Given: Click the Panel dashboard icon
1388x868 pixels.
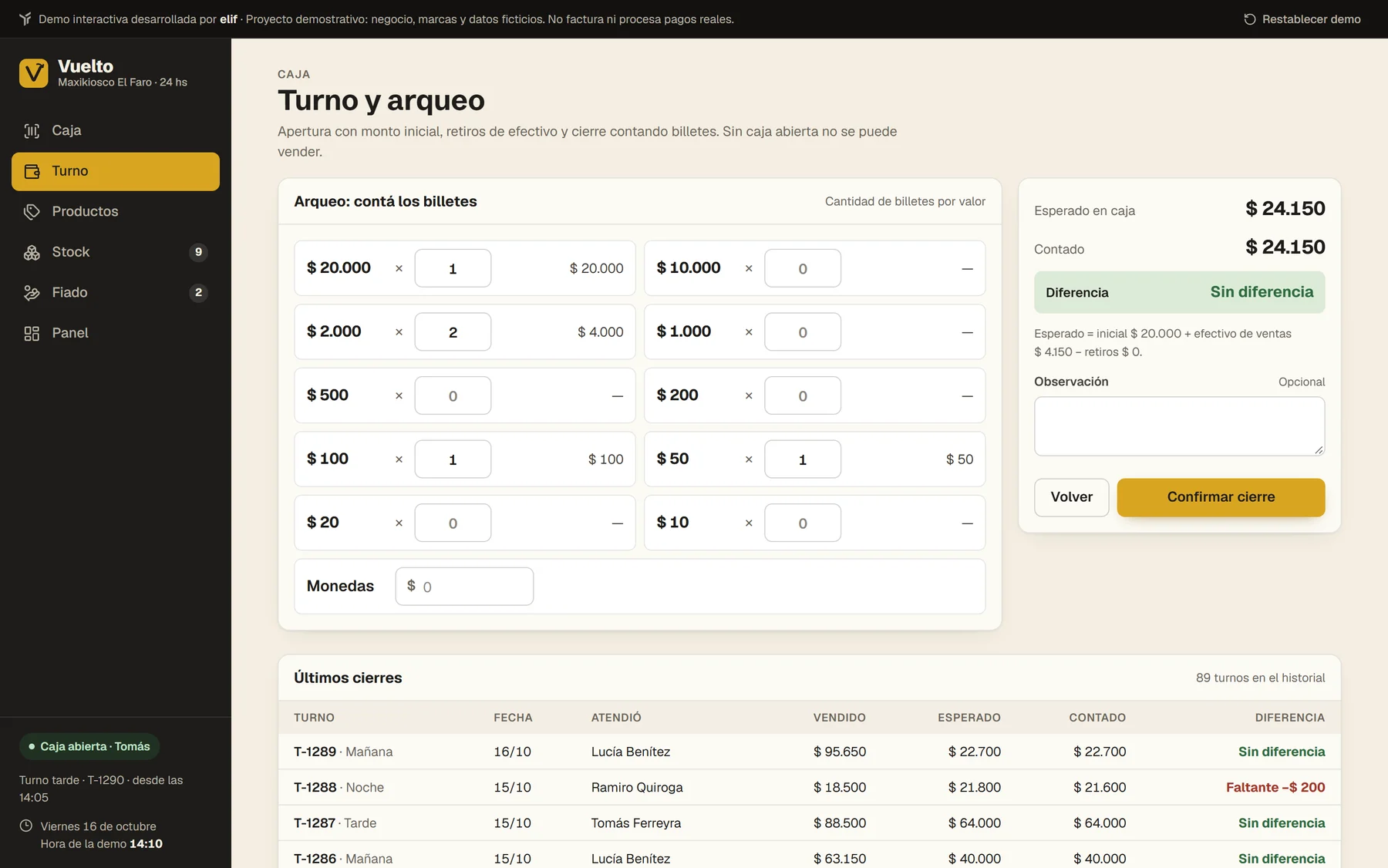Looking at the screenshot, I should point(32,333).
